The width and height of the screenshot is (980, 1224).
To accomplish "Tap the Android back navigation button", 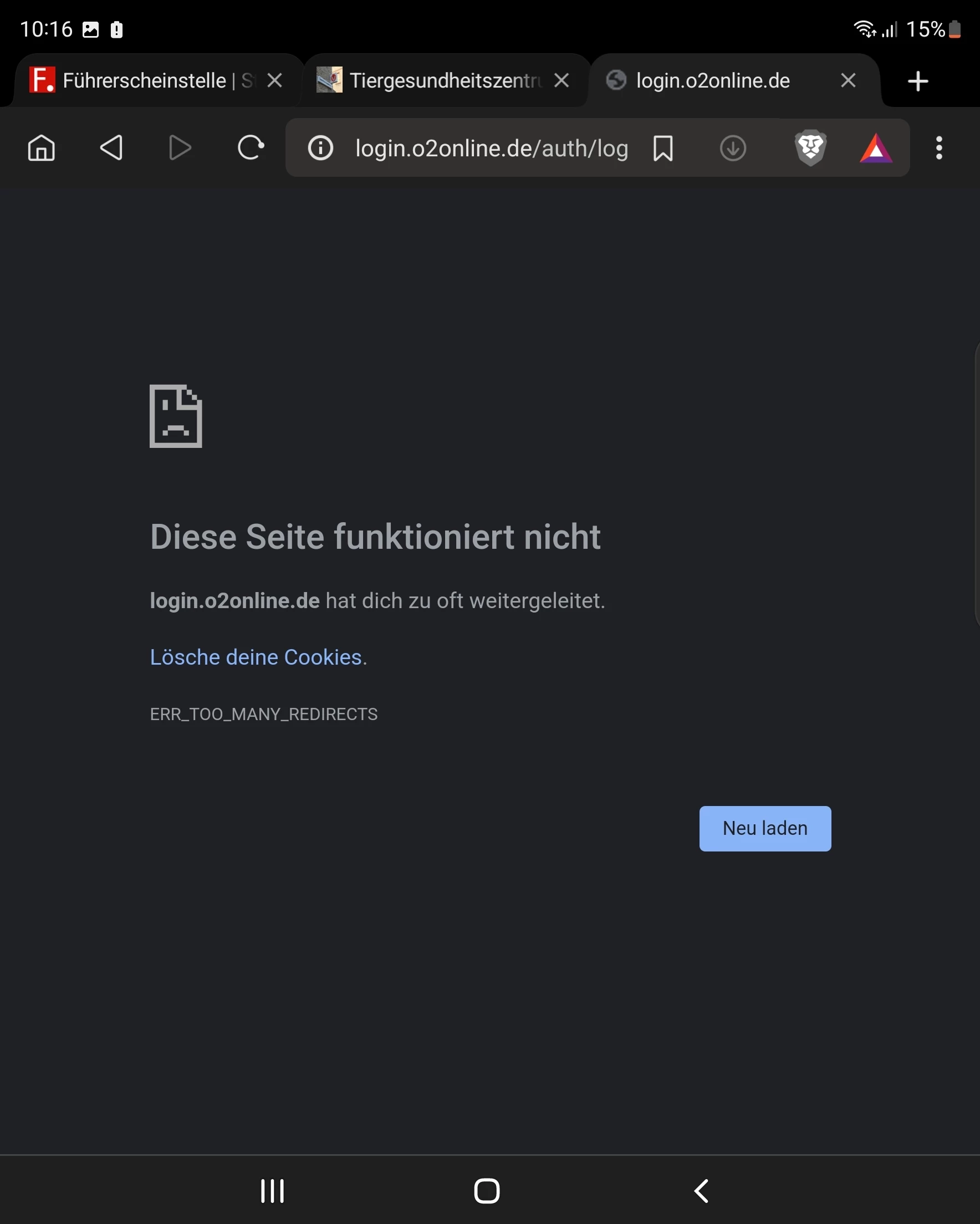I will [702, 1191].
